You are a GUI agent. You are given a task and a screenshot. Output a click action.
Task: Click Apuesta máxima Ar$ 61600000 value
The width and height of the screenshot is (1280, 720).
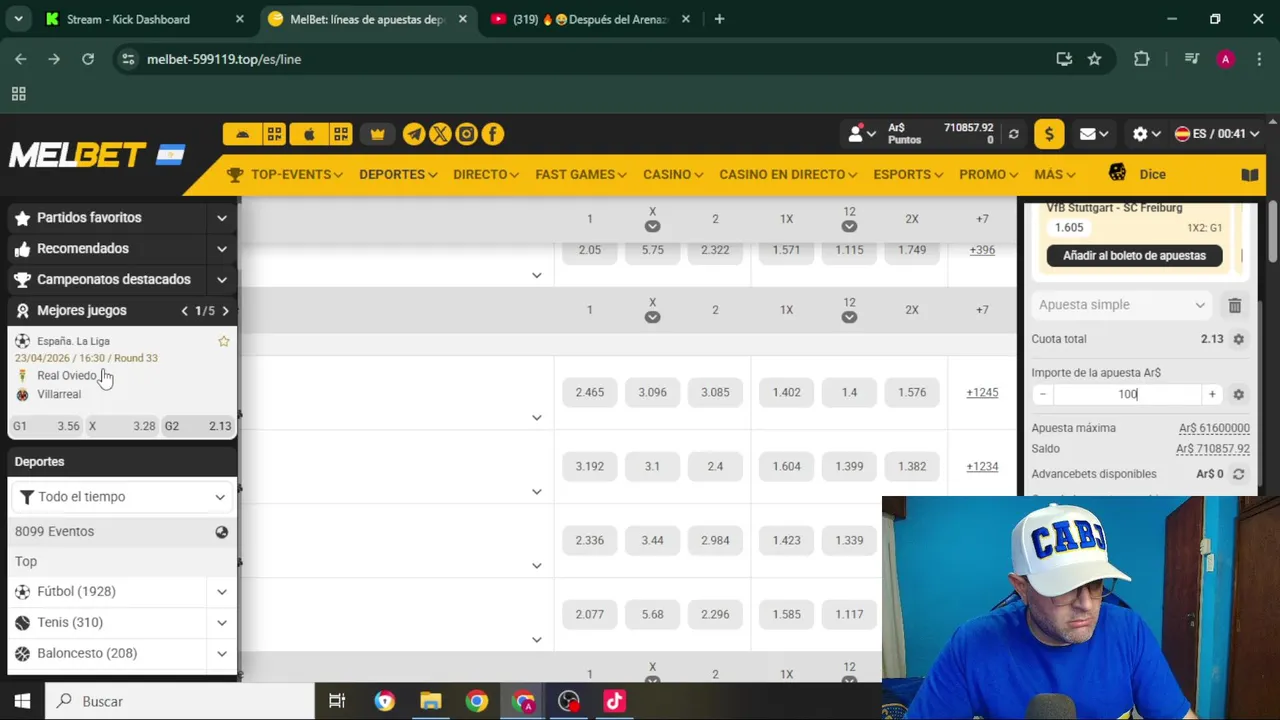tap(1214, 428)
